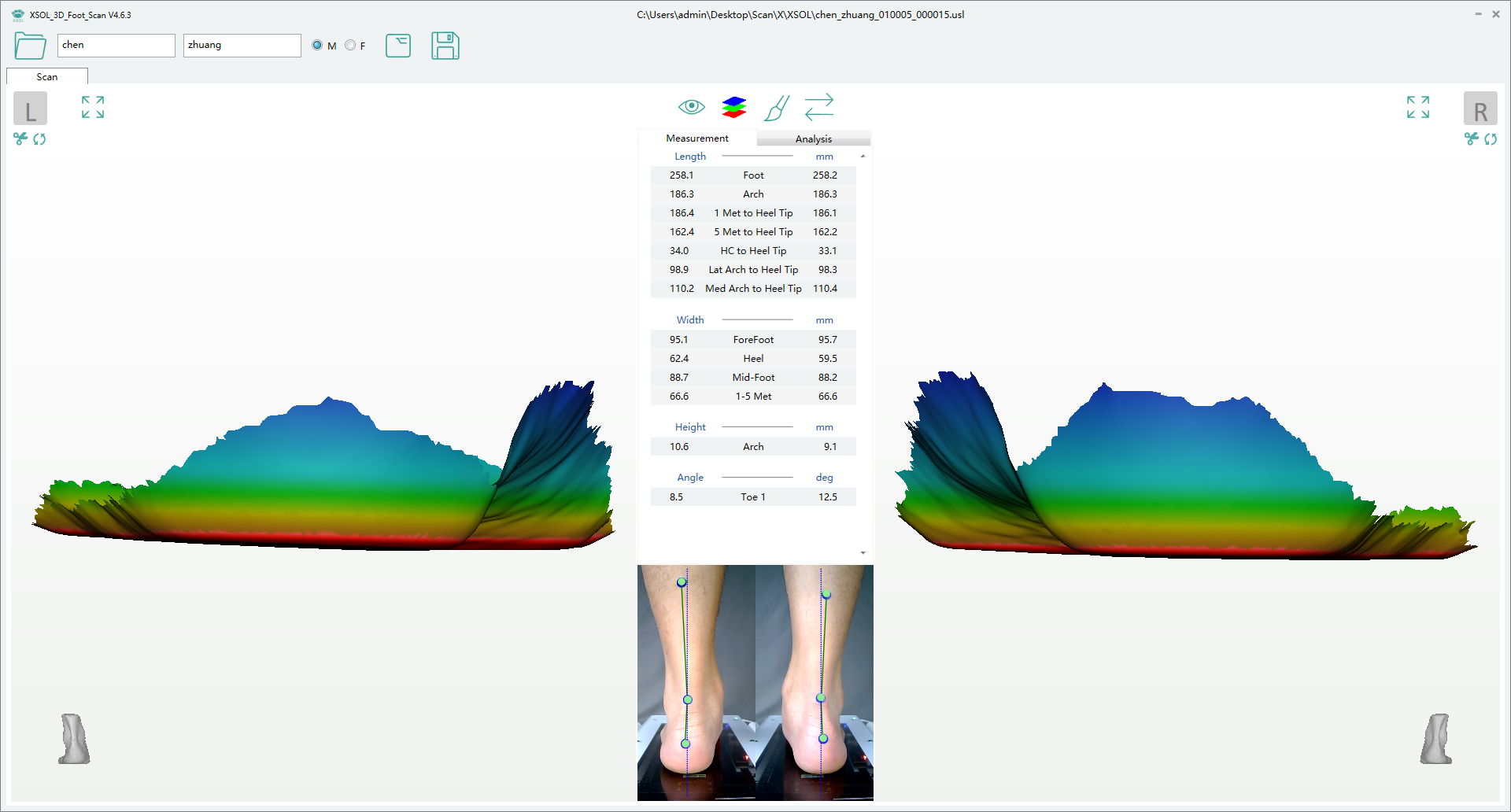Viewport: 1511px width, 812px height.
Task: Select the F gender radio button
Action: click(350, 46)
